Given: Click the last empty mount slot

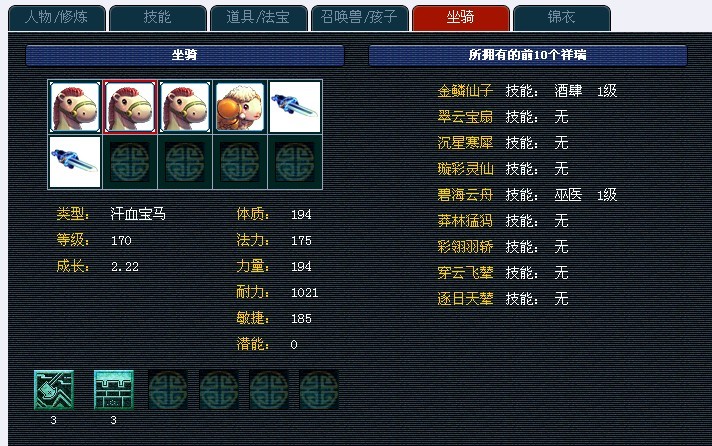Looking at the screenshot, I should (295, 162).
